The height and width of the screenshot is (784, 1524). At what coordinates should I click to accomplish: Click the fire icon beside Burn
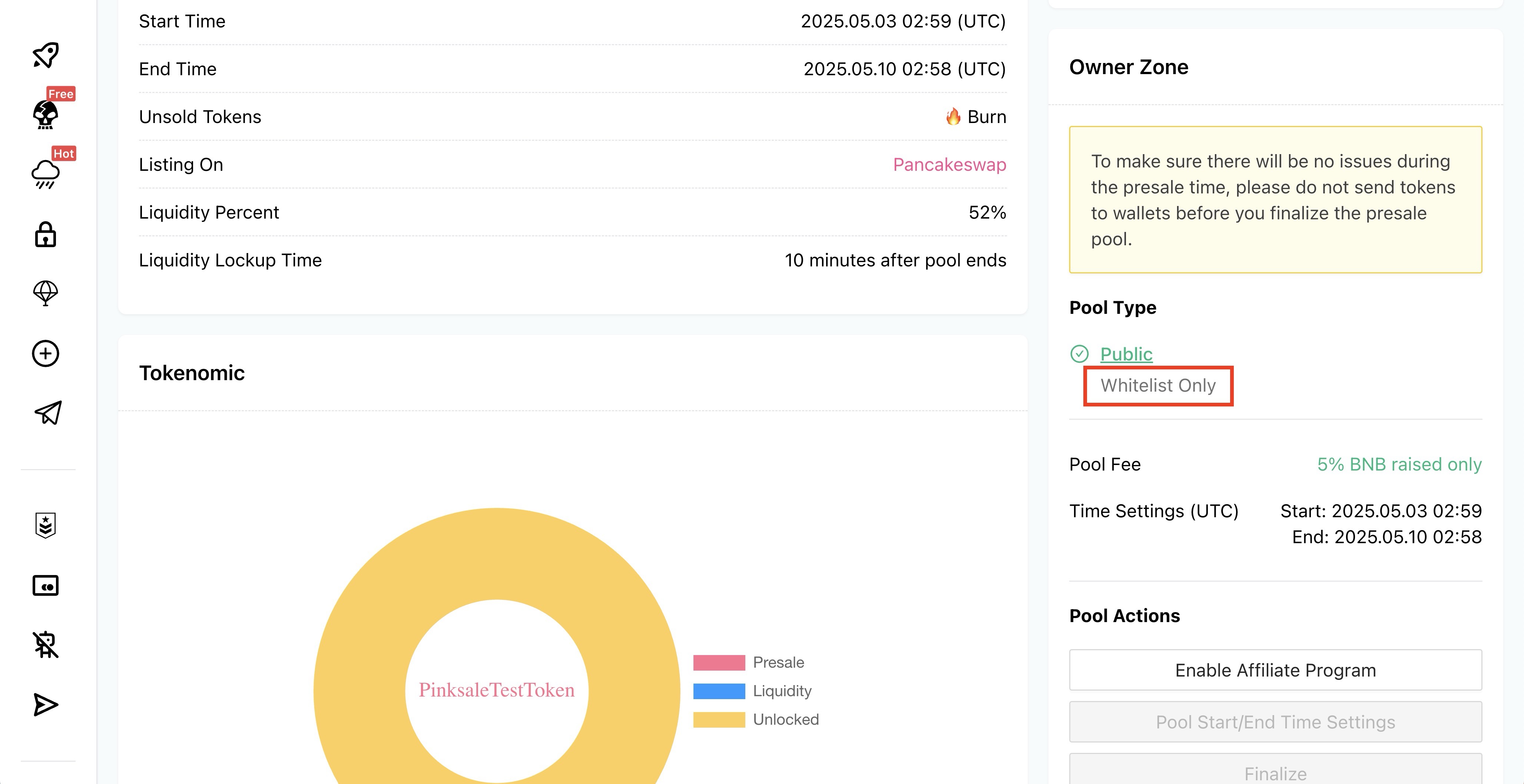953,116
